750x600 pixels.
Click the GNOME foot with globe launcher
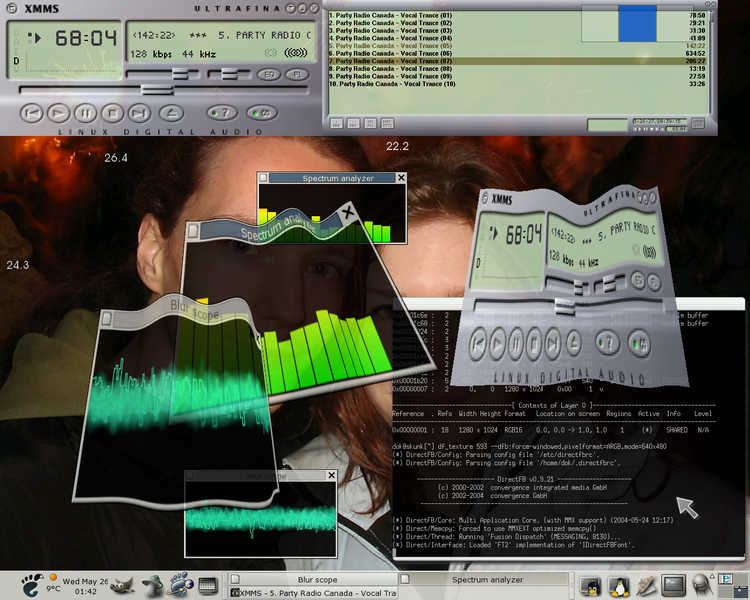point(180,585)
